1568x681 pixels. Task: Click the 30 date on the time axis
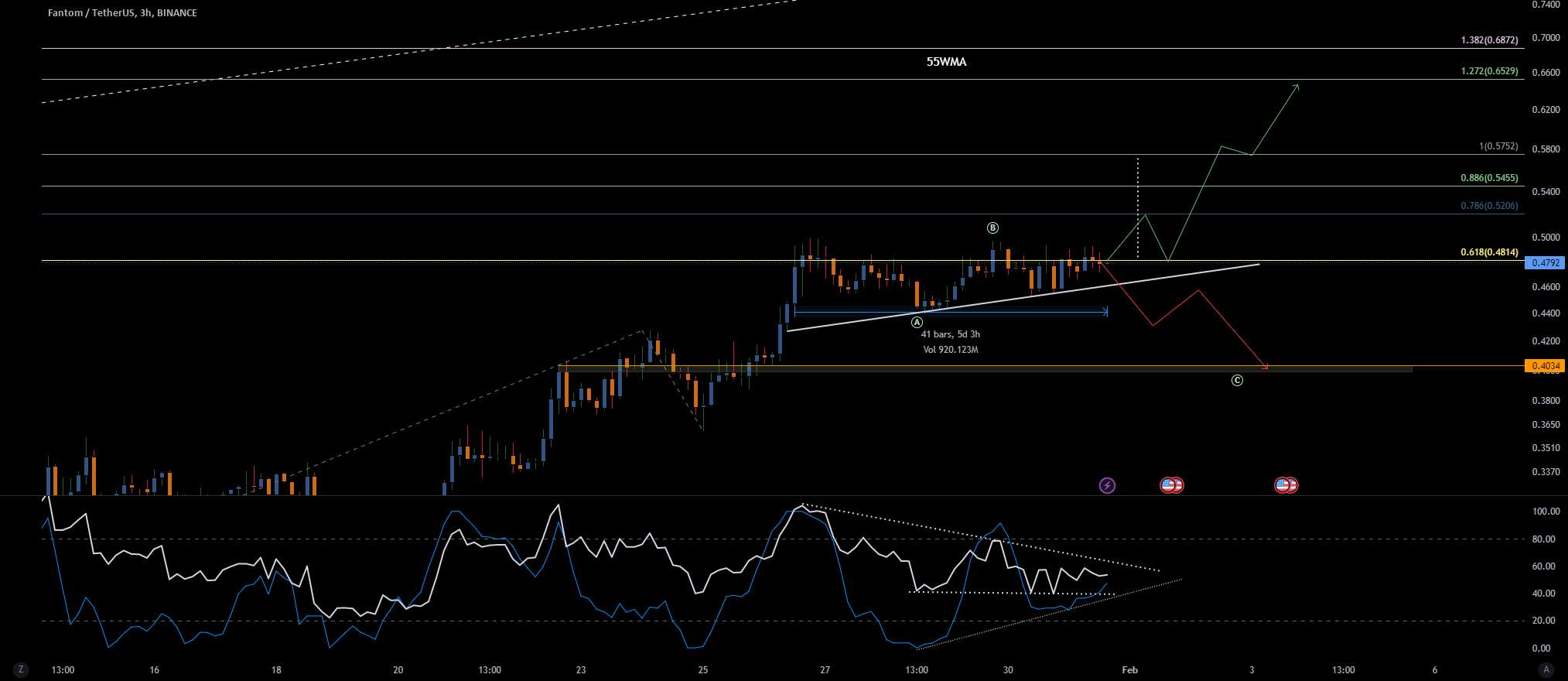[x=1008, y=670]
